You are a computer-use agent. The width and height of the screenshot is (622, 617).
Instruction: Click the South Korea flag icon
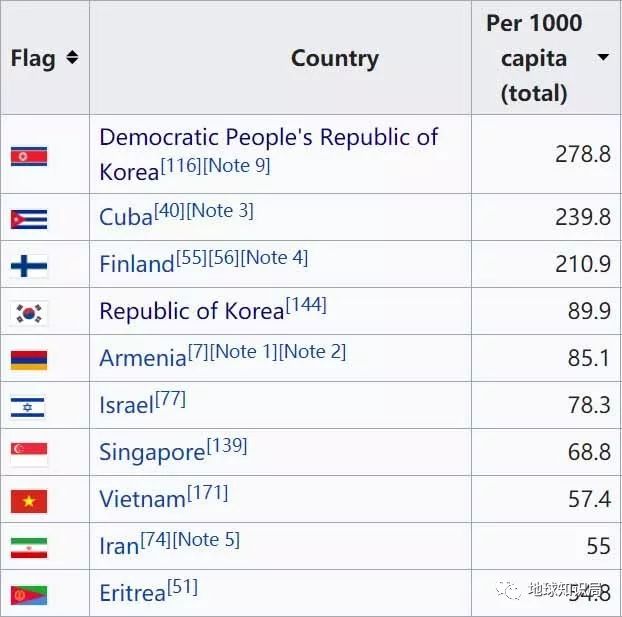point(29,312)
